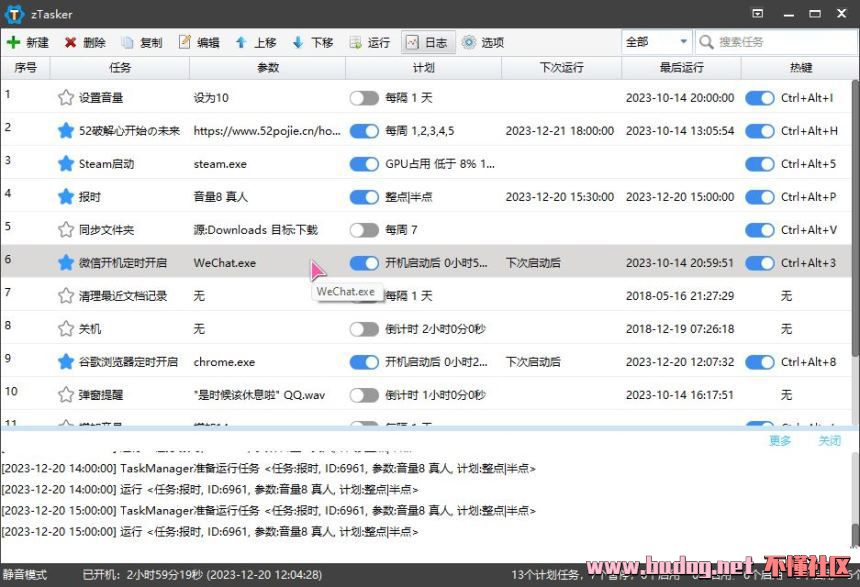Open the 全部 filter dropdown
Screen dimensions: 860x587
[657, 42]
